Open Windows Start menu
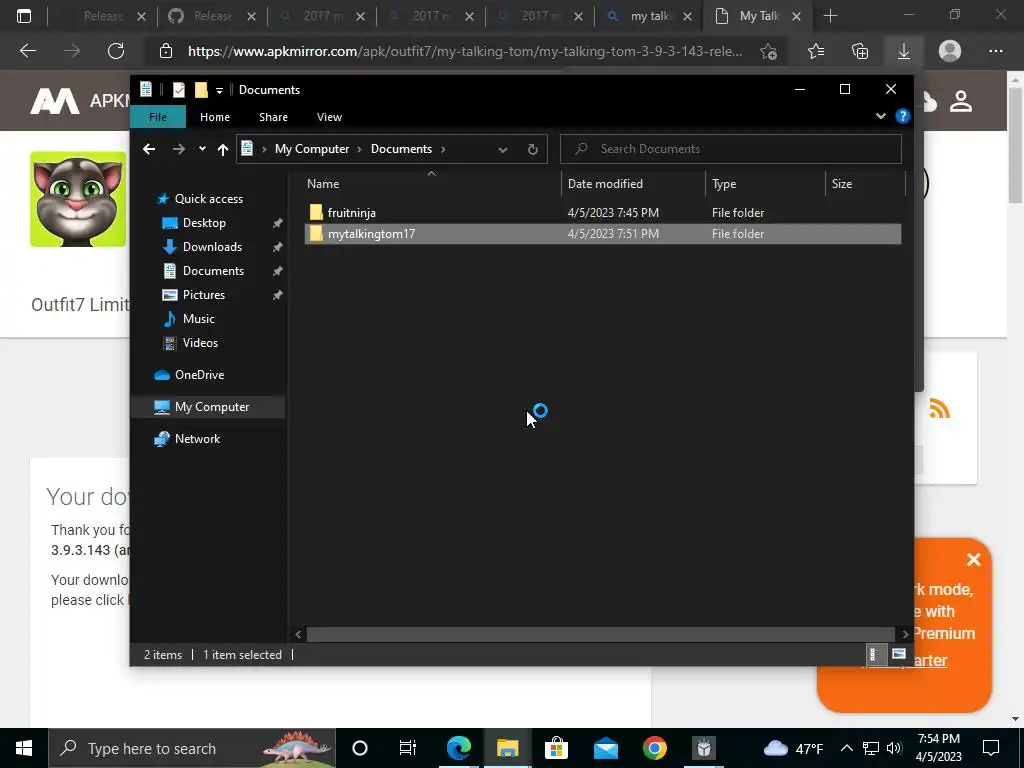Image resolution: width=1024 pixels, height=768 pixels. tap(24, 748)
